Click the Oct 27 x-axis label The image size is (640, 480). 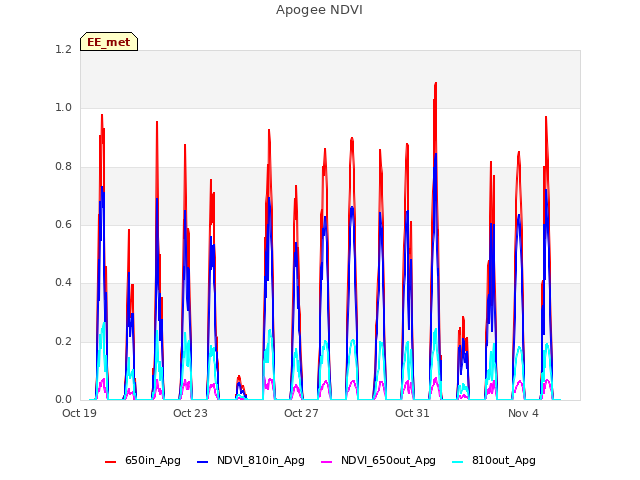coord(301,413)
